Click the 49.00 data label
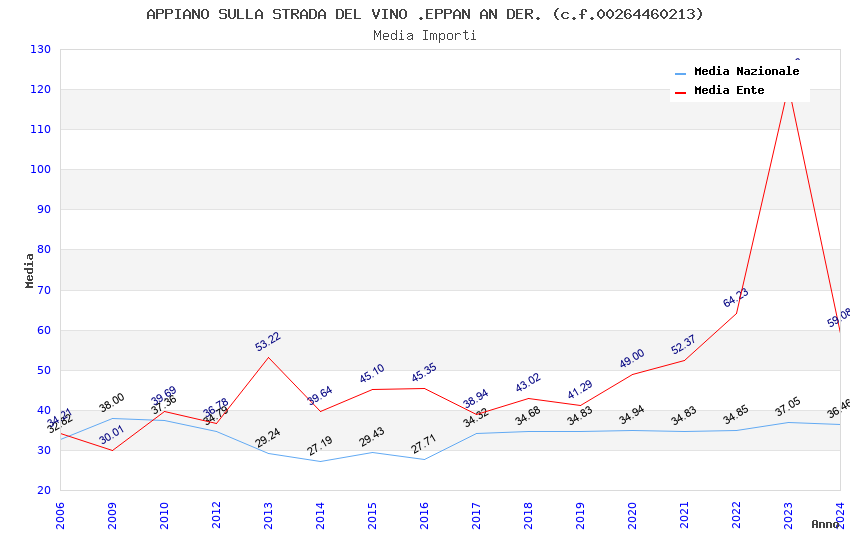 pos(632,358)
